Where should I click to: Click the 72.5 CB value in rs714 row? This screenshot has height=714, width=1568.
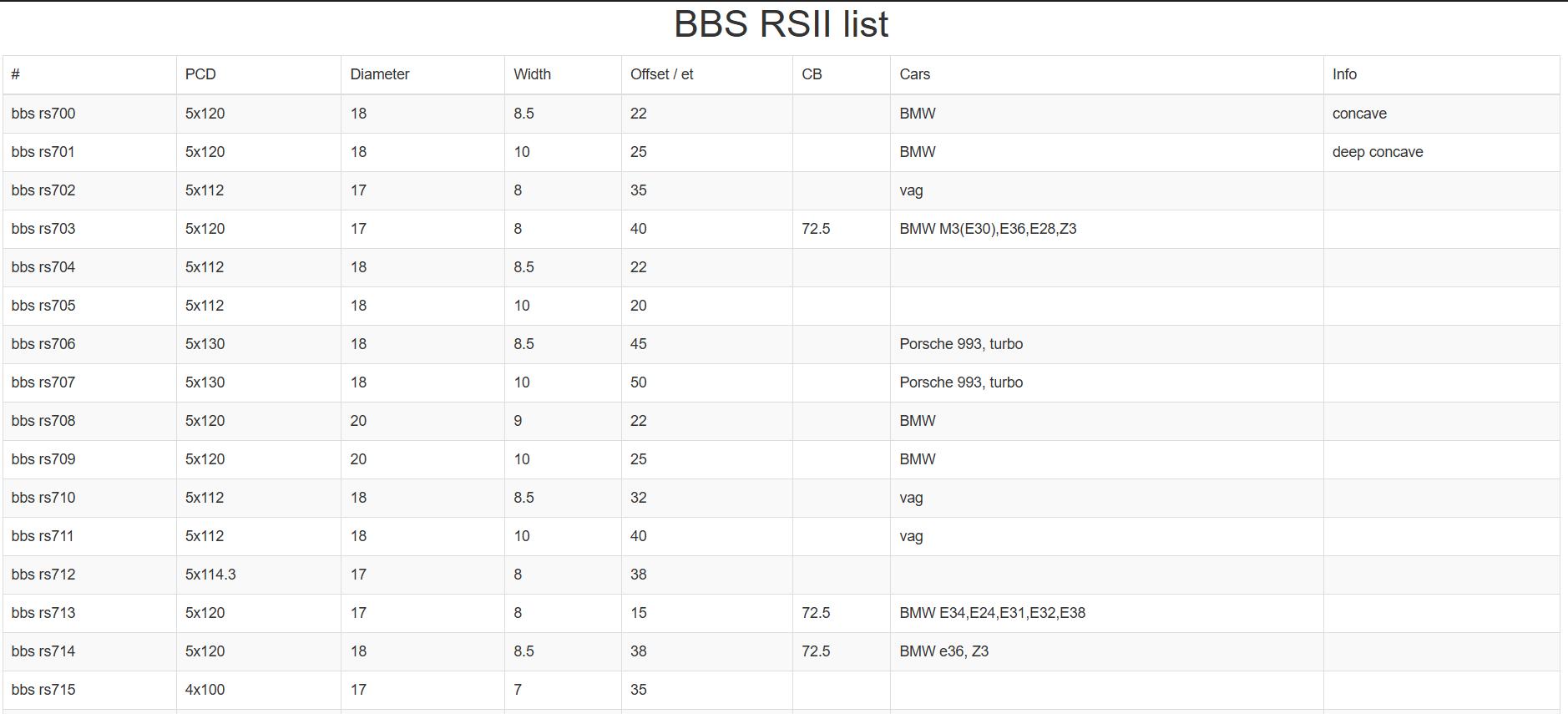tap(841, 651)
